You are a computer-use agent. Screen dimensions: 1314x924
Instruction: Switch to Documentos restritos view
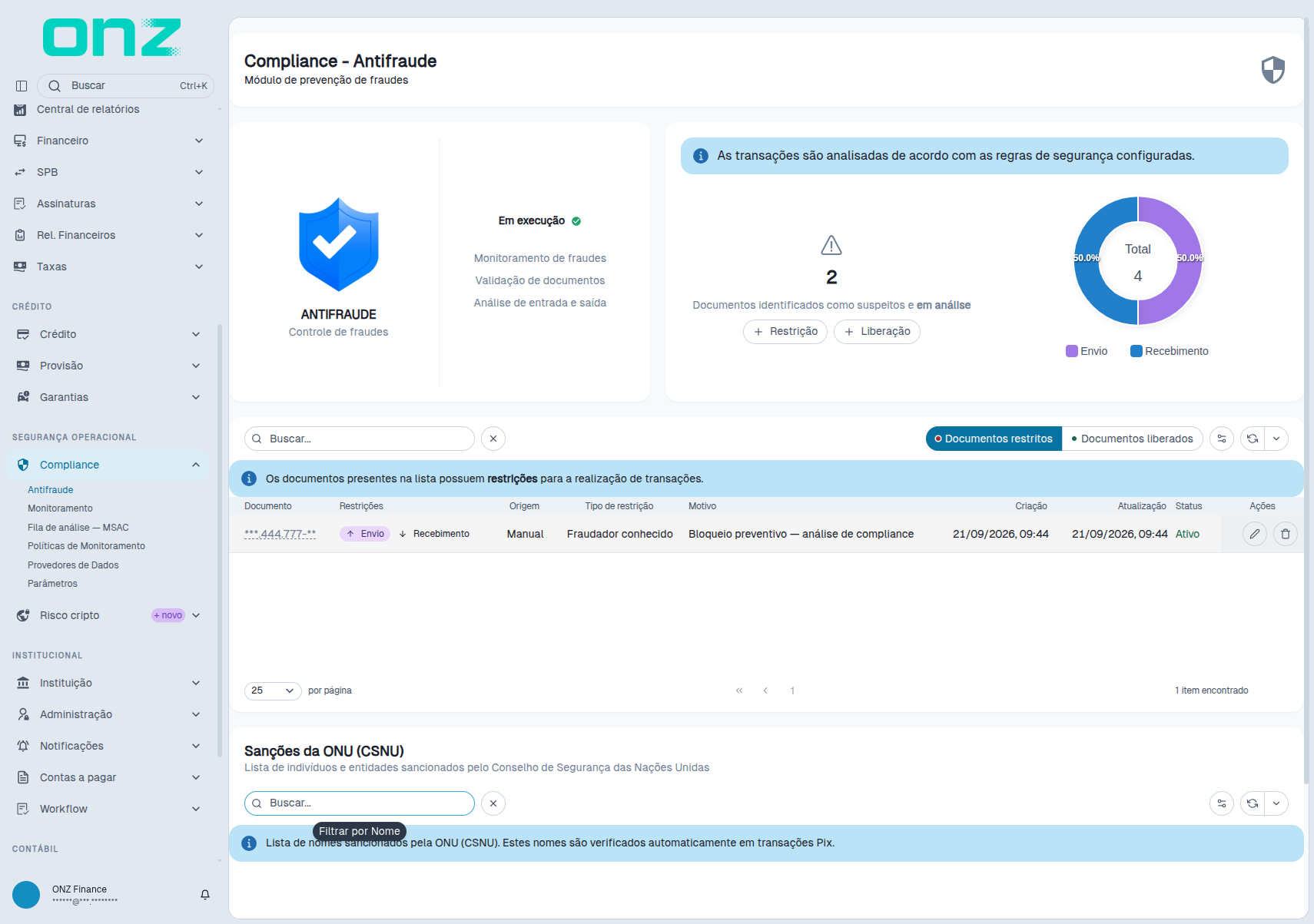[994, 439]
